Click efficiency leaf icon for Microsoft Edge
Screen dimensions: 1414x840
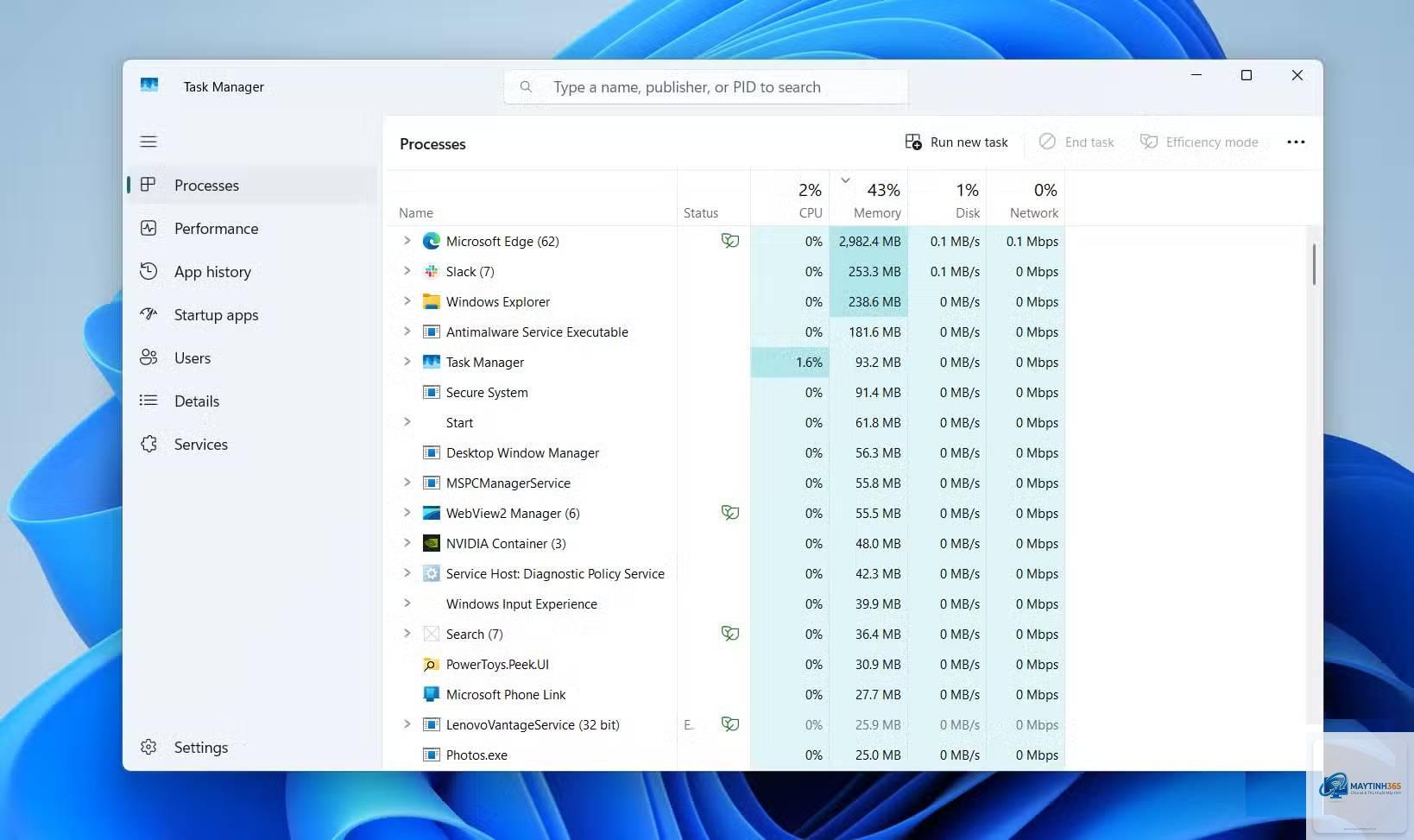pos(730,241)
